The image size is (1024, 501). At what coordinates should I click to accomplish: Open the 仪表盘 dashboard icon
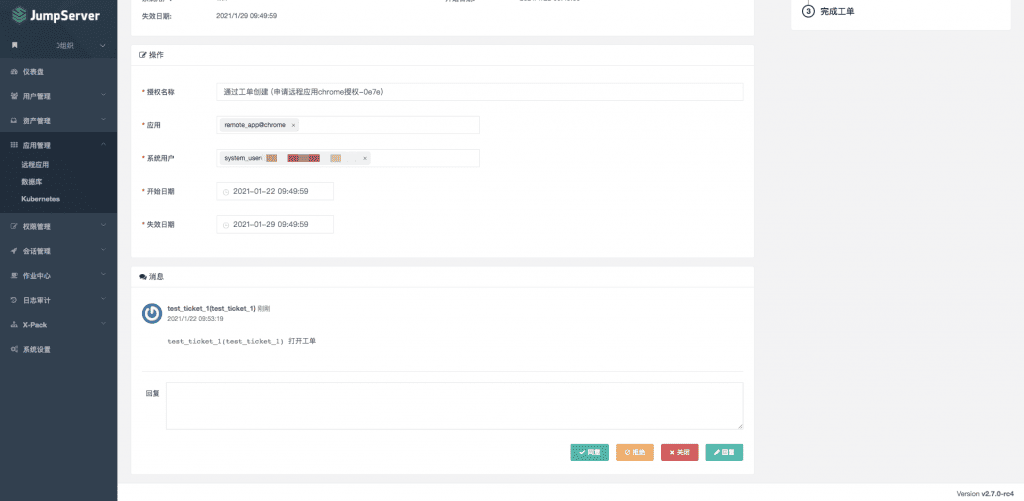[14, 72]
